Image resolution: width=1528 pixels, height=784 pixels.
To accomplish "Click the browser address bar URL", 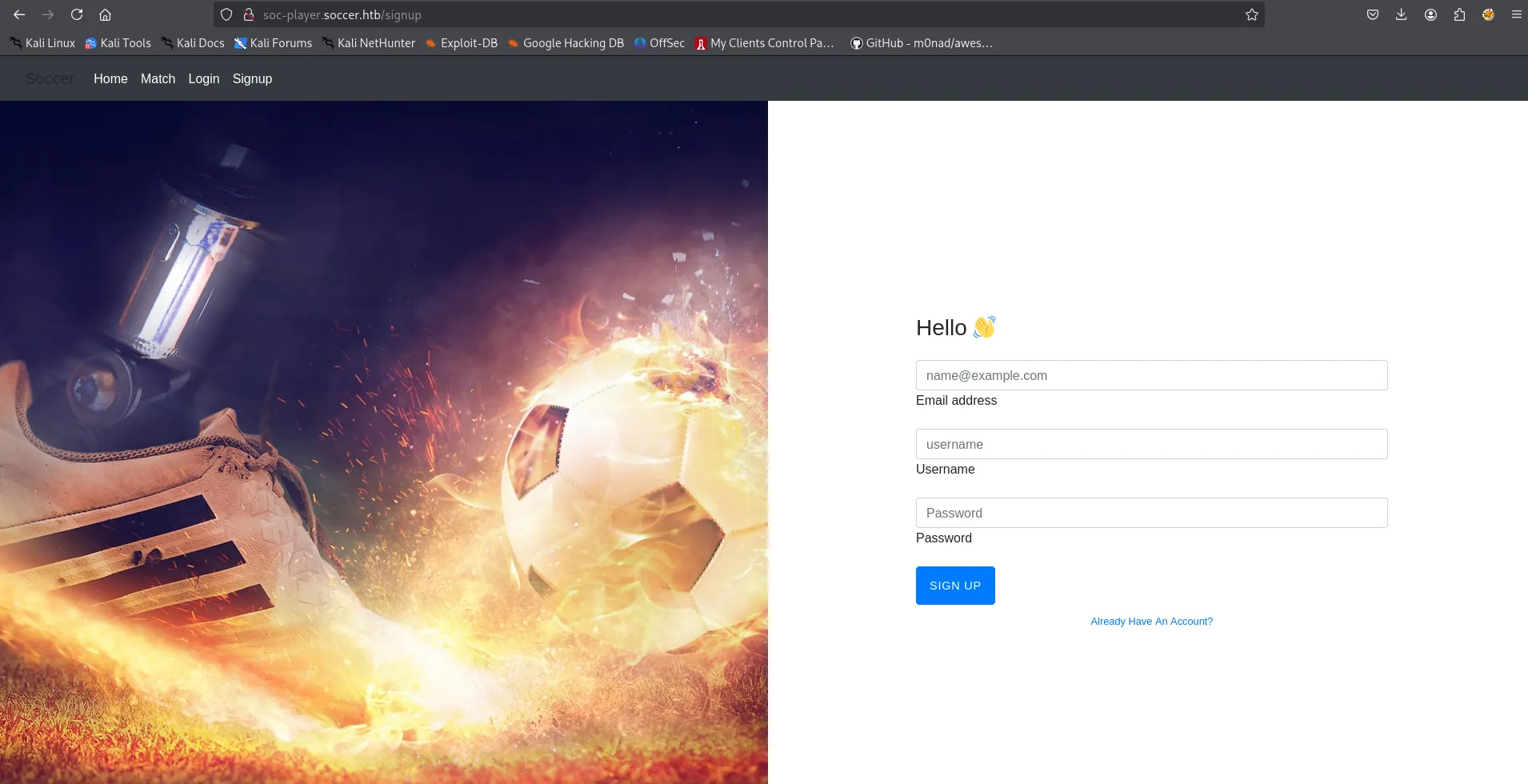I will pos(342,14).
